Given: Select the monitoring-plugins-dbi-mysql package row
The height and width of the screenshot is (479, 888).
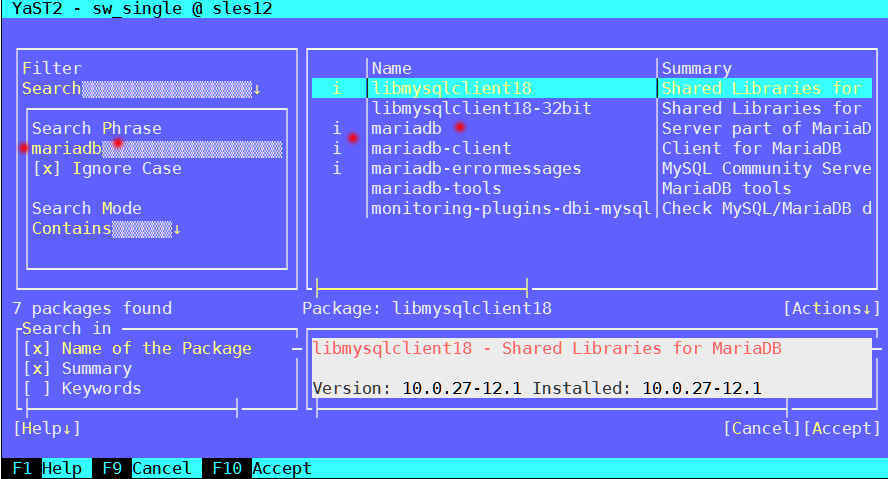Looking at the screenshot, I should tap(592, 208).
